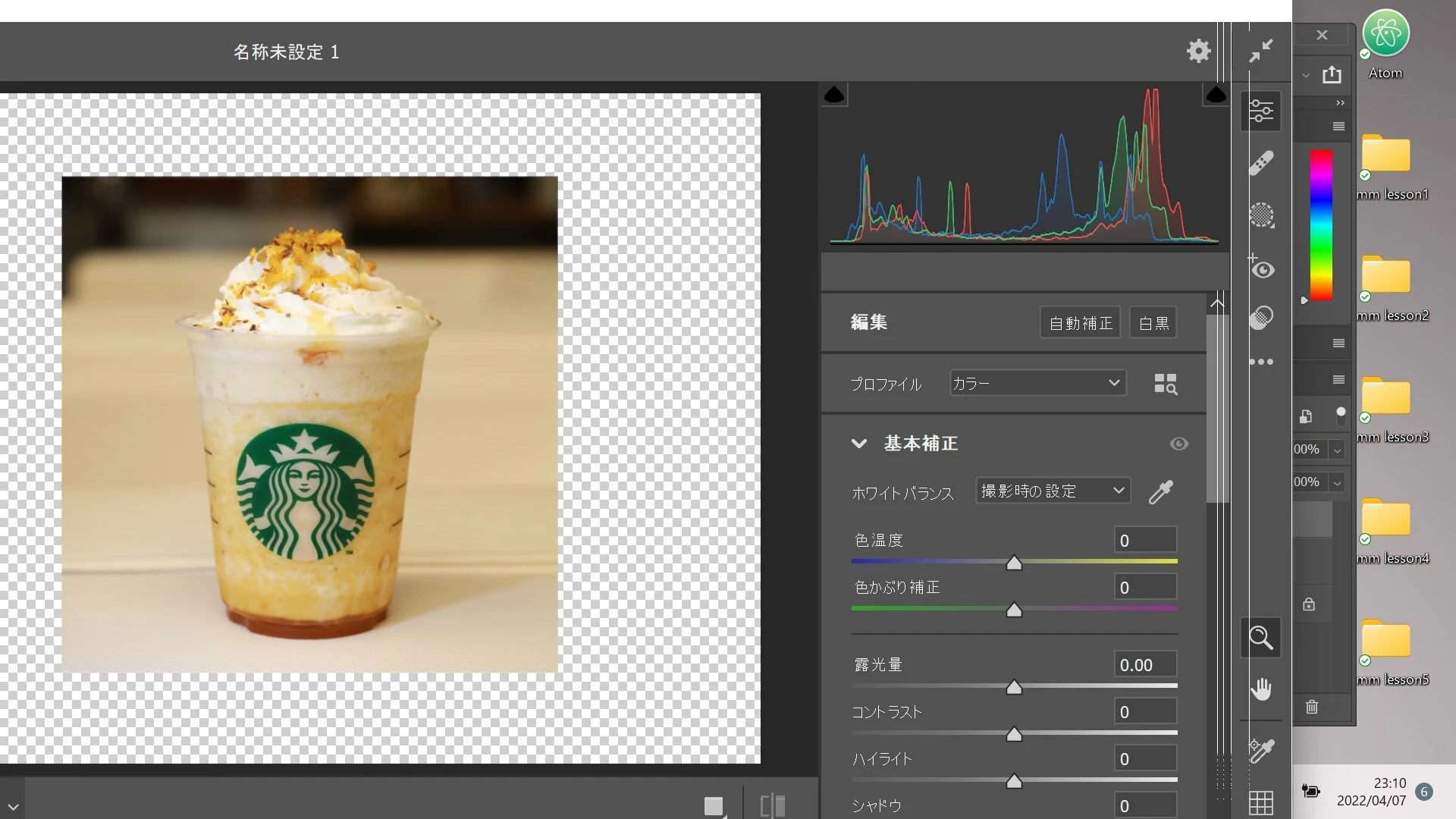Select the Zoom magnifier tool
This screenshot has height=819, width=1456.
1261,638
